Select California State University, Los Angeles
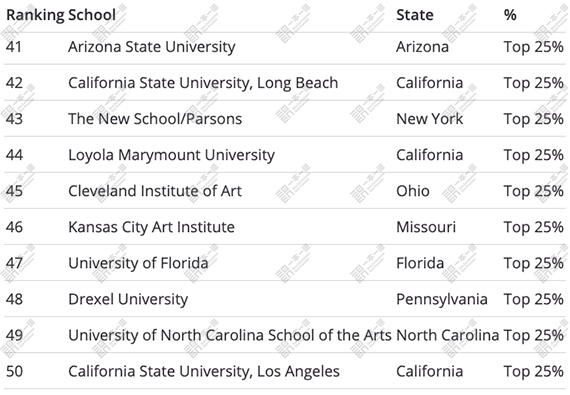Screen dimensions: 570x395 204,372
